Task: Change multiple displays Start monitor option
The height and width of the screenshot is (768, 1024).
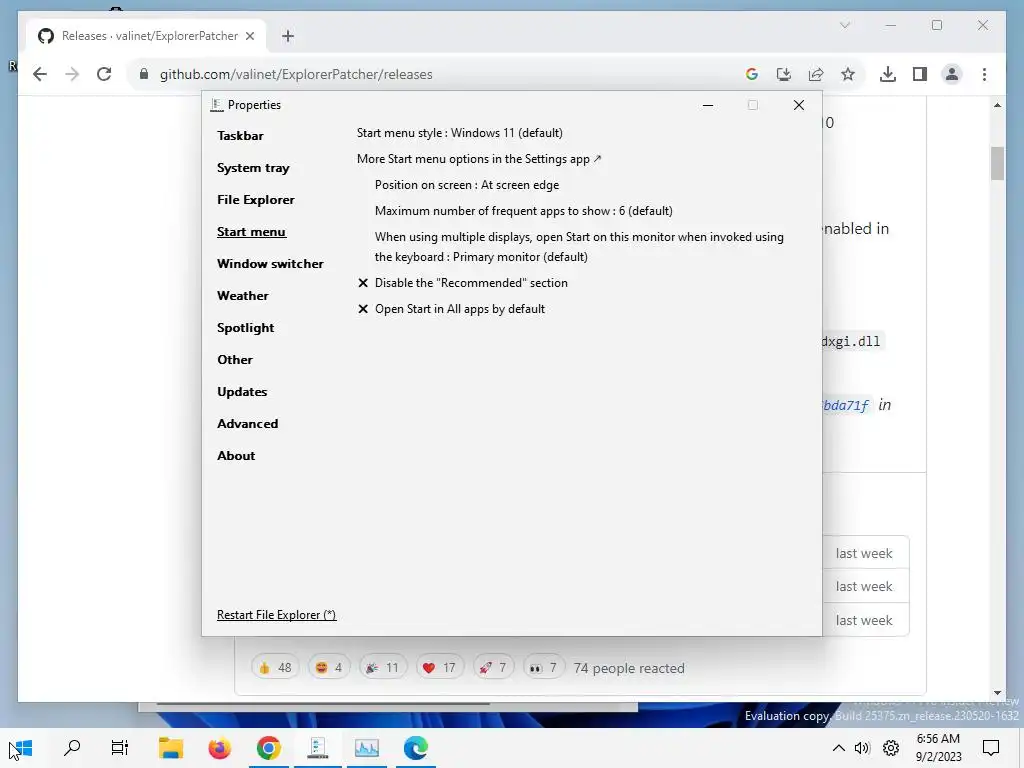Action: [579, 247]
